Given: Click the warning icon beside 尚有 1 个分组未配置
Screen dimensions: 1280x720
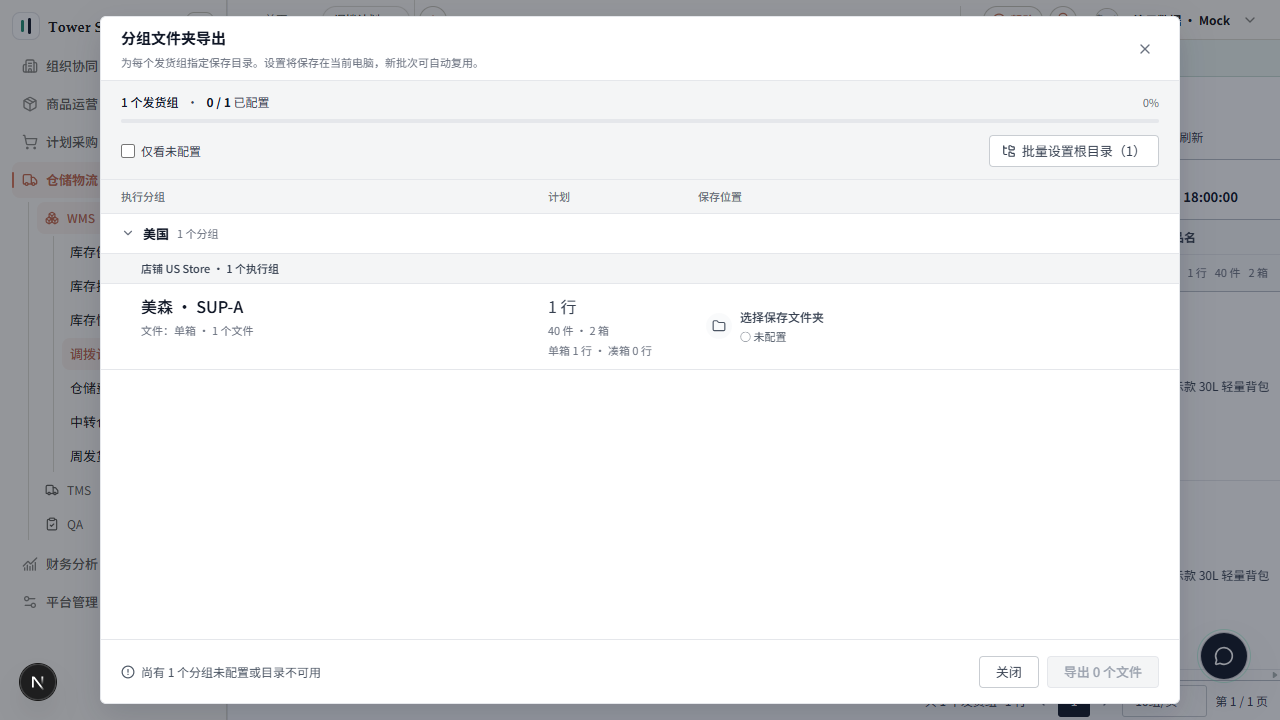Looking at the screenshot, I should click(x=128, y=672).
